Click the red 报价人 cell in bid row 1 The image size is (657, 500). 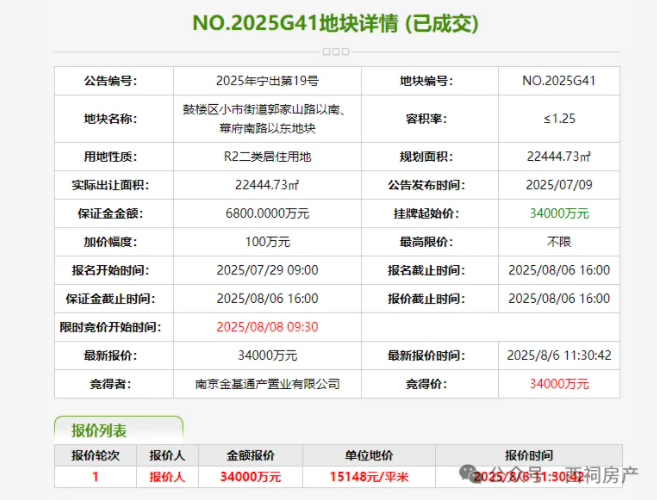pos(174,477)
